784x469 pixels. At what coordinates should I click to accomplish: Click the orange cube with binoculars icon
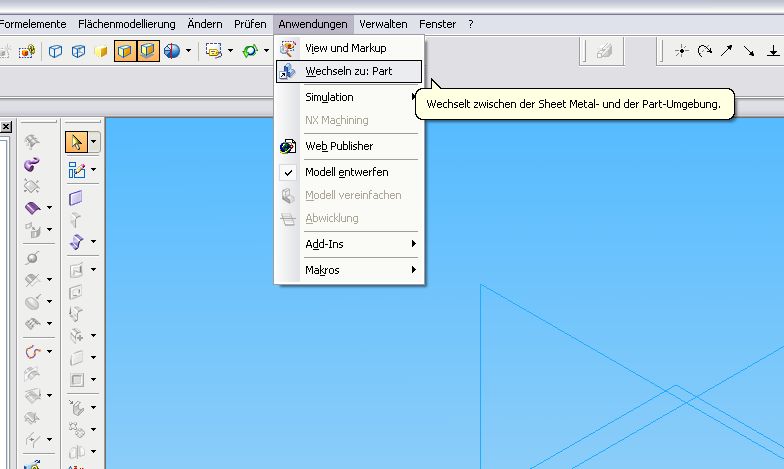coord(26,51)
